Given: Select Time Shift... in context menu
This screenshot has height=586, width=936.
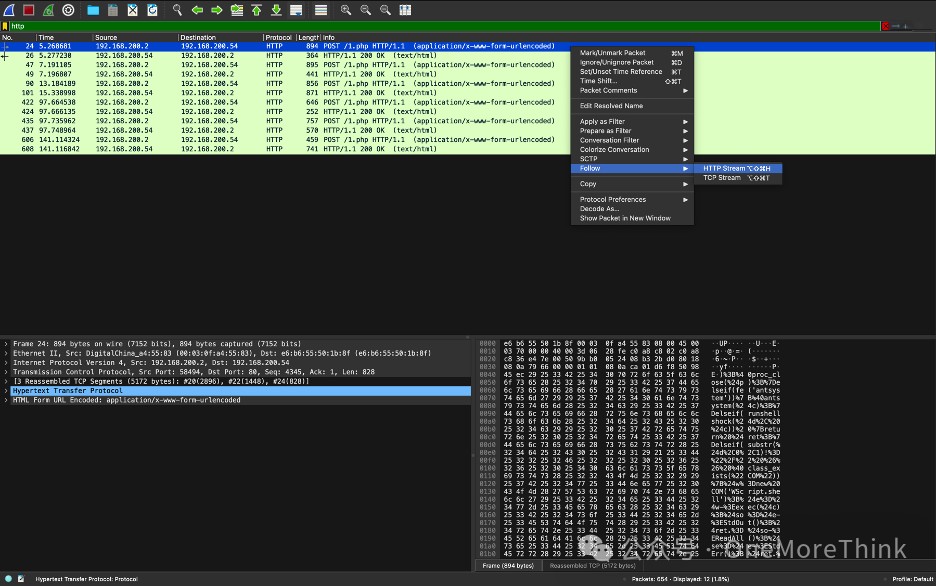Looking at the screenshot, I should click(632, 81).
